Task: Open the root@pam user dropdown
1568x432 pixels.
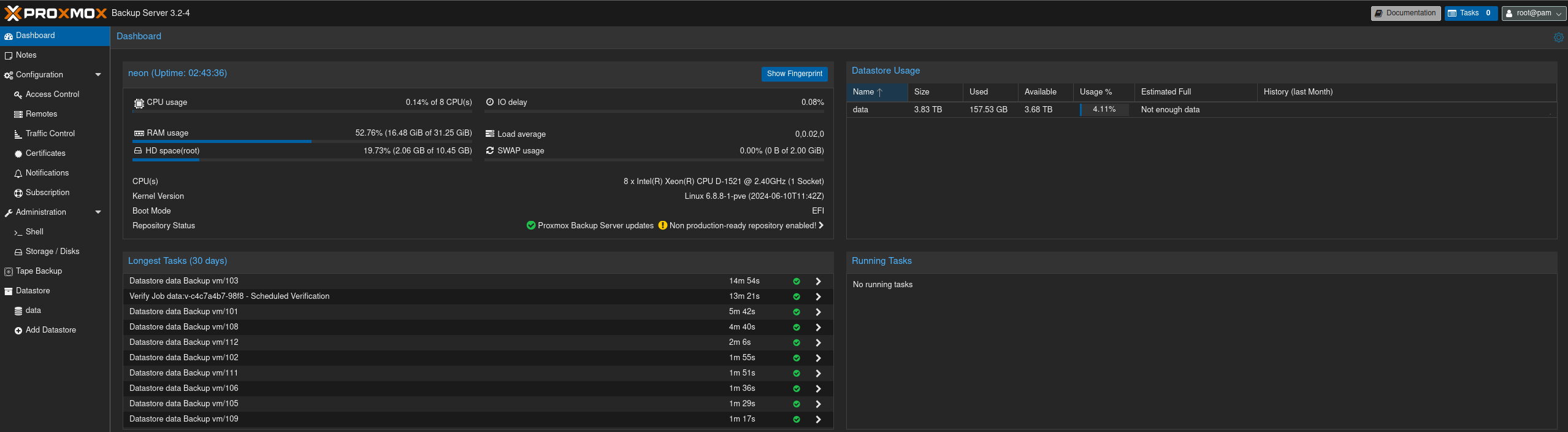Action: [1534, 13]
